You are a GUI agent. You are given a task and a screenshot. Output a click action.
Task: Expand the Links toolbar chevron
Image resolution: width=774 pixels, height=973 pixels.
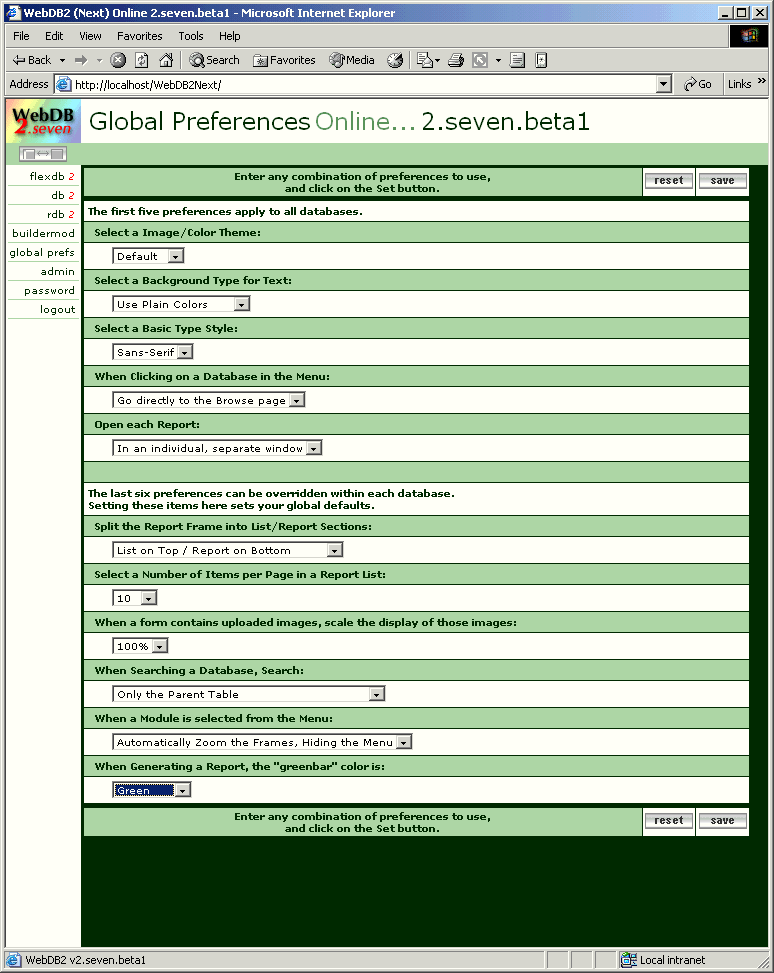click(x=762, y=81)
